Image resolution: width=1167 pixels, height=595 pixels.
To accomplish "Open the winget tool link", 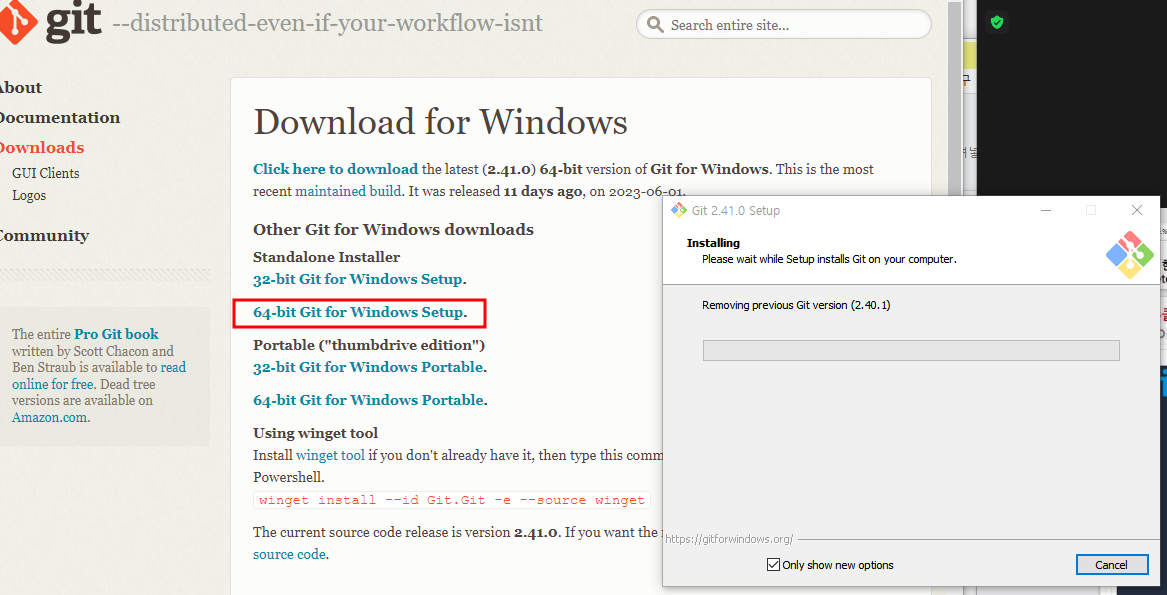I will coord(330,455).
